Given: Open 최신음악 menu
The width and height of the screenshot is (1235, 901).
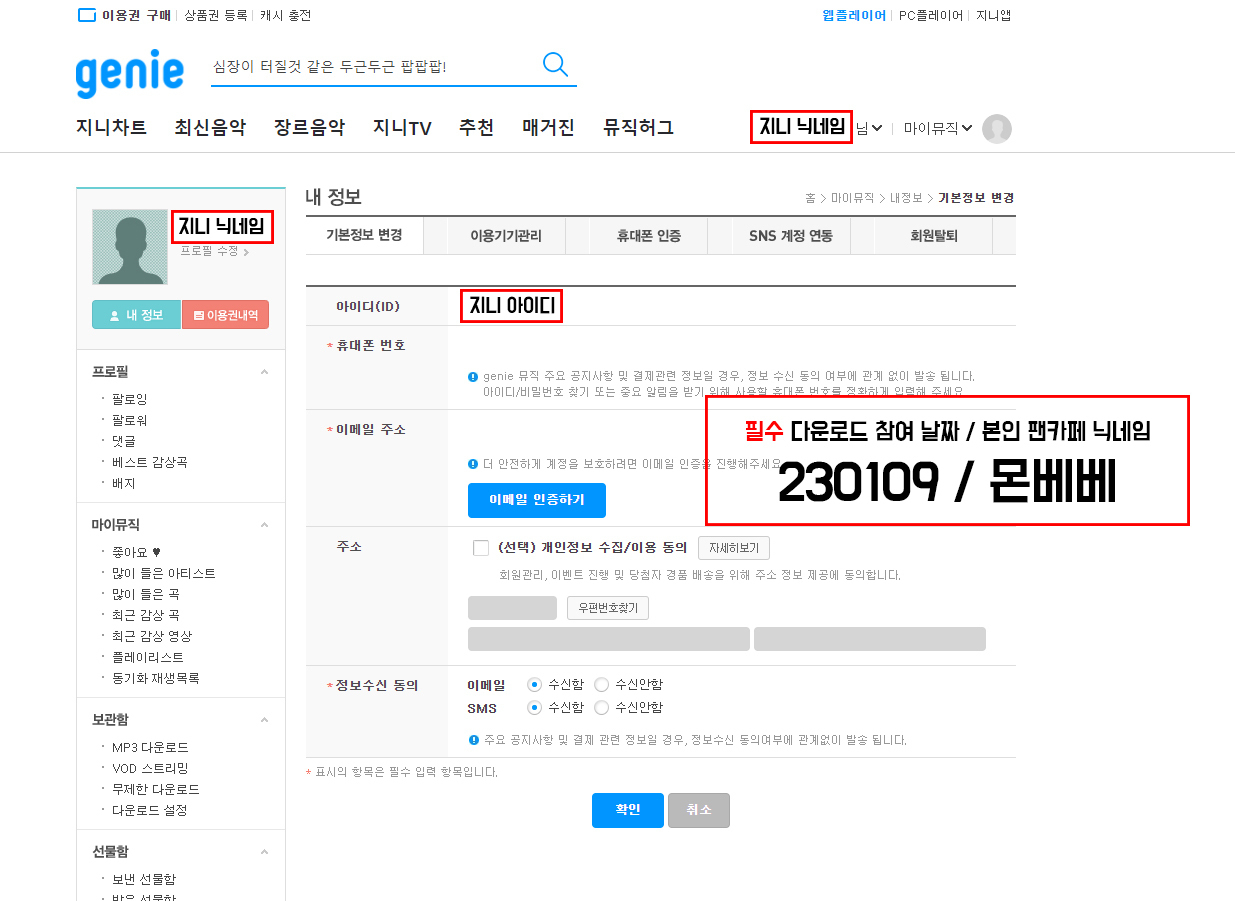Looking at the screenshot, I should 210,128.
